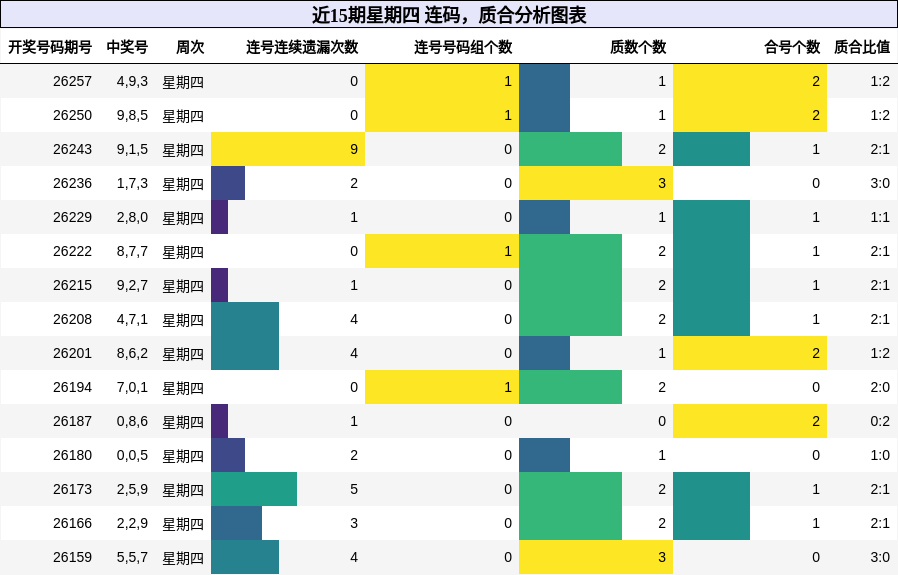Click the ratio 3:0 in row 26236
Image resolution: width=898 pixels, height=575 pixels.
pos(880,183)
